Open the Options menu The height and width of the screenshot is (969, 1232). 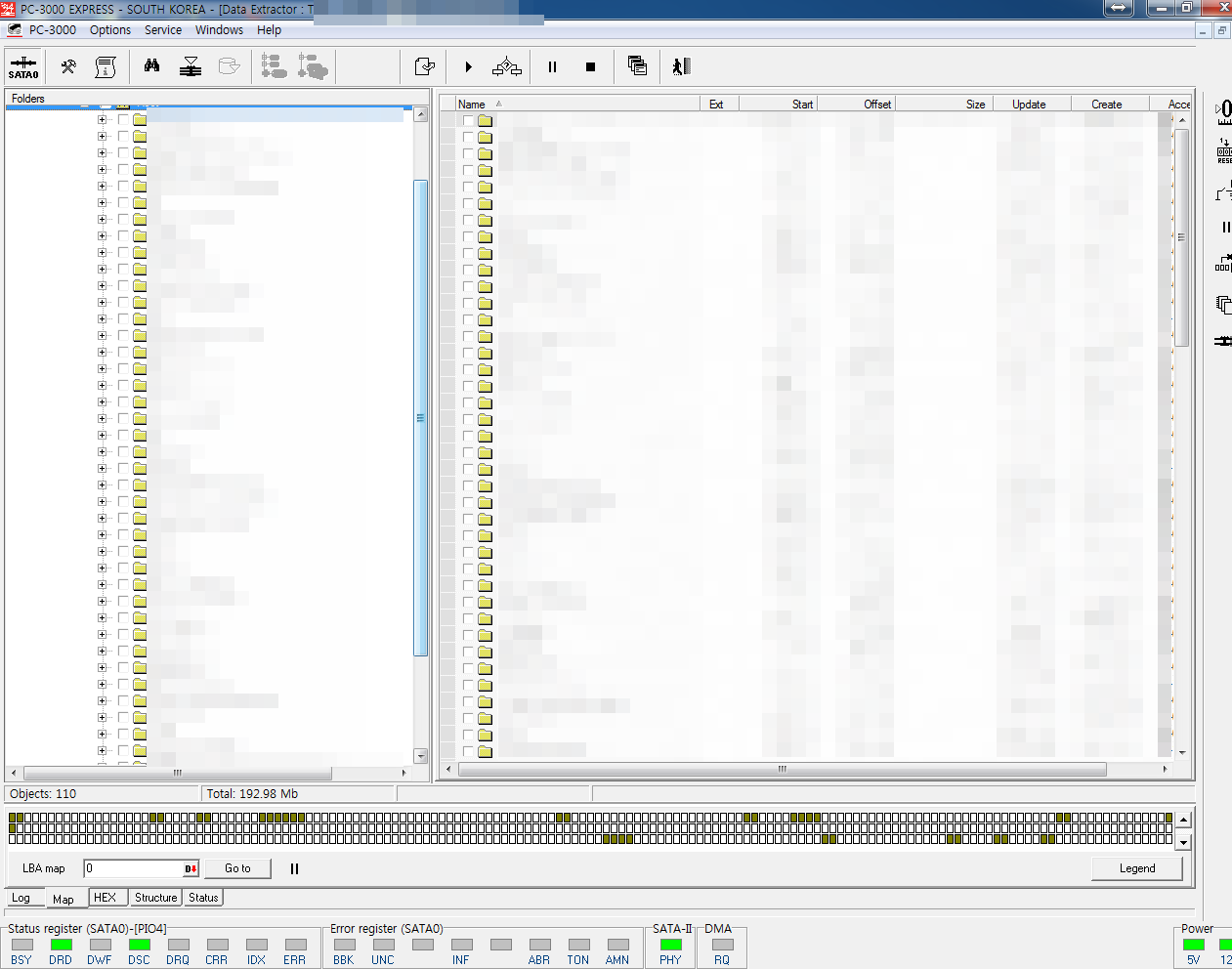pyautogui.click(x=110, y=29)
